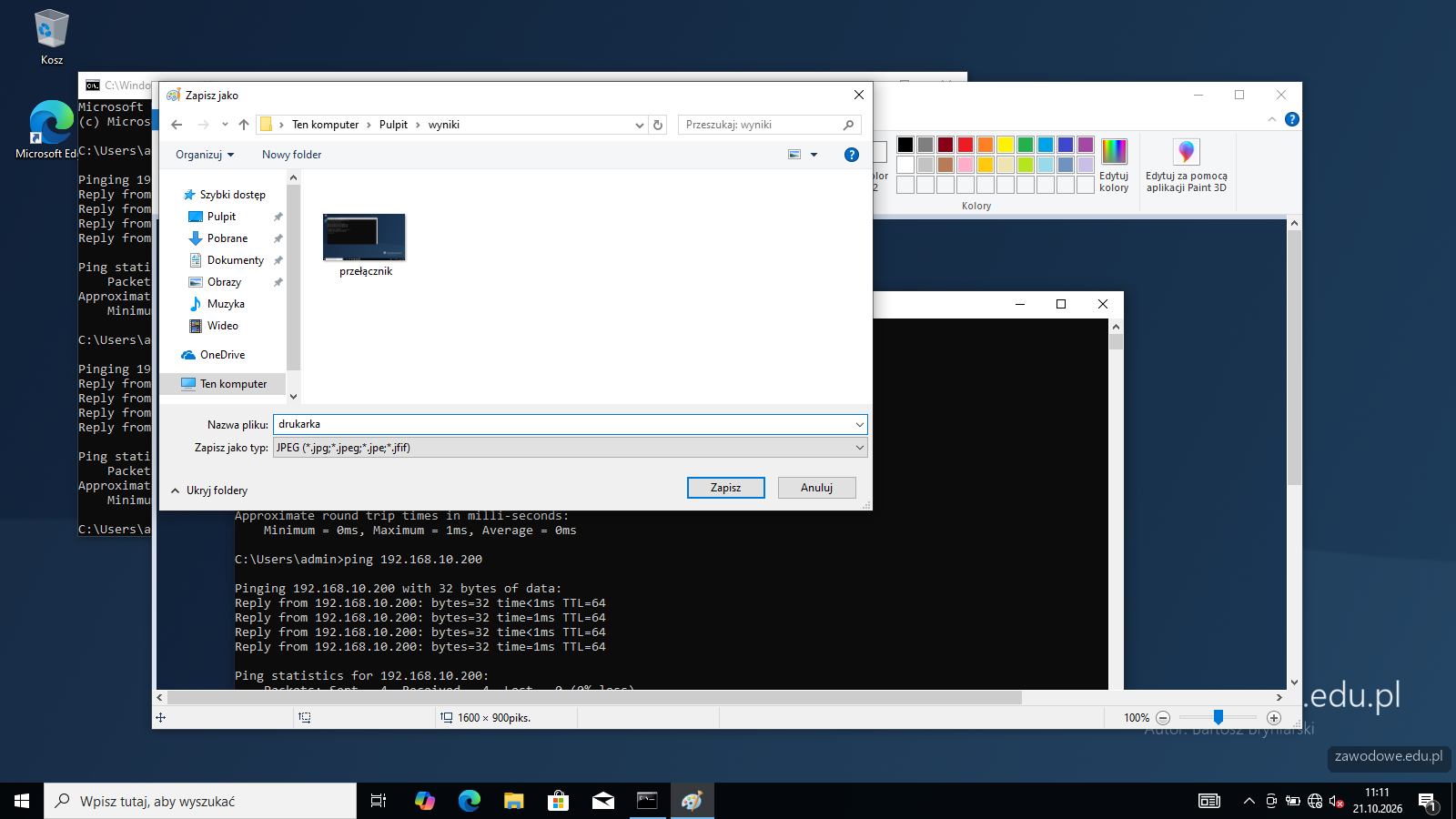Collapse folders with Ukryj foldery
This screenshot has height=819, width=1456.
pyautogui.click(x=209, y=490)
